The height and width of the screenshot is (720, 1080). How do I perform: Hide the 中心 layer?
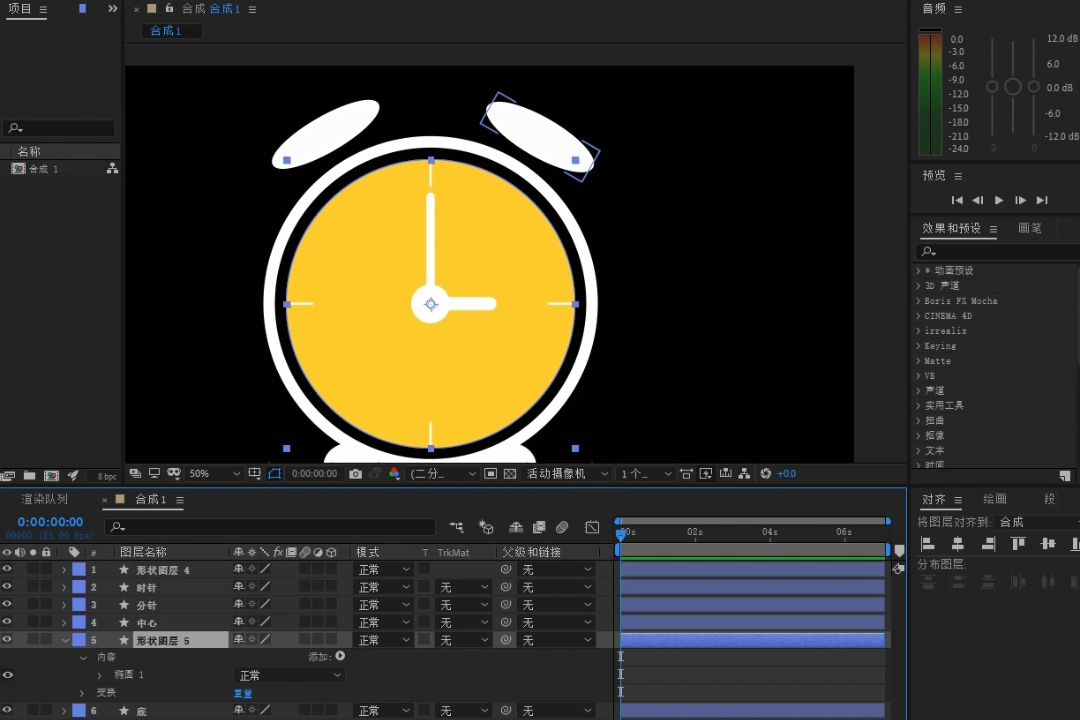(x=7, y=621)
